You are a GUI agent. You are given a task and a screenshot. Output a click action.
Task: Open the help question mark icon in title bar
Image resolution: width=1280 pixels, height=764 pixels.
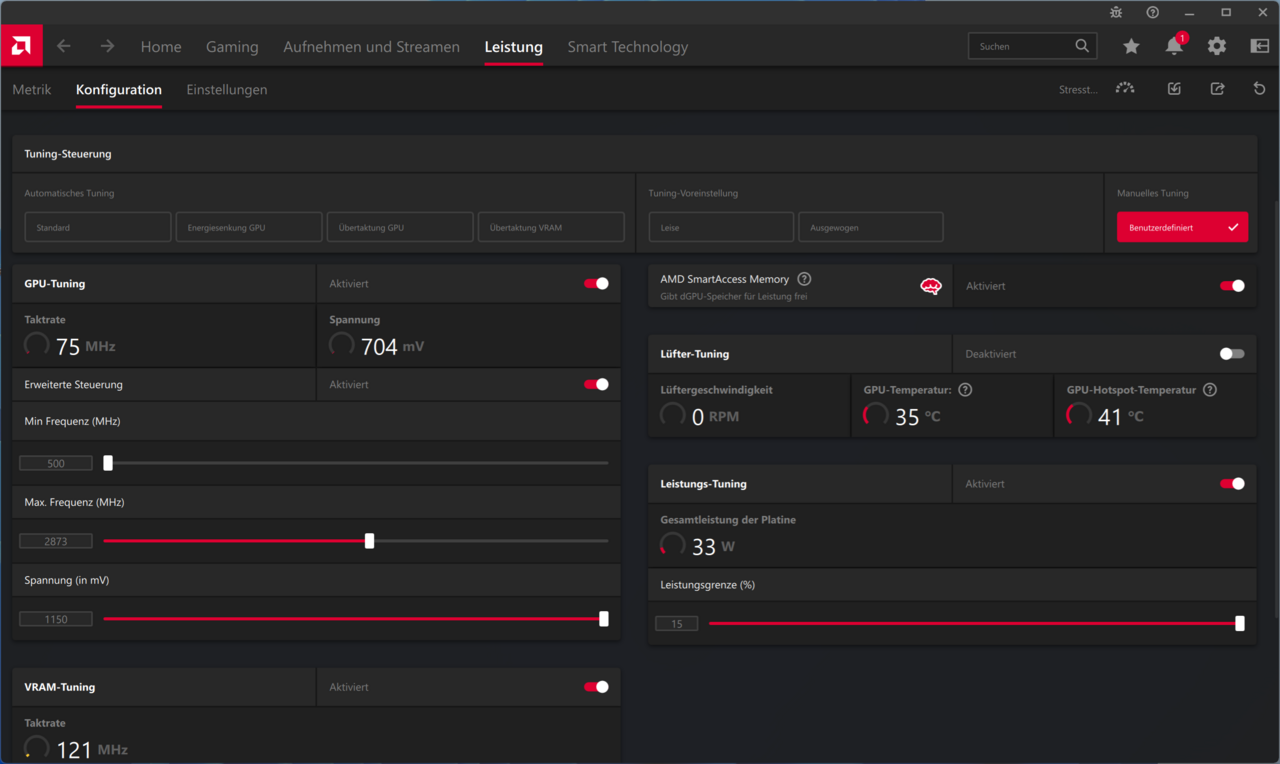click(x=1153, y=12)
